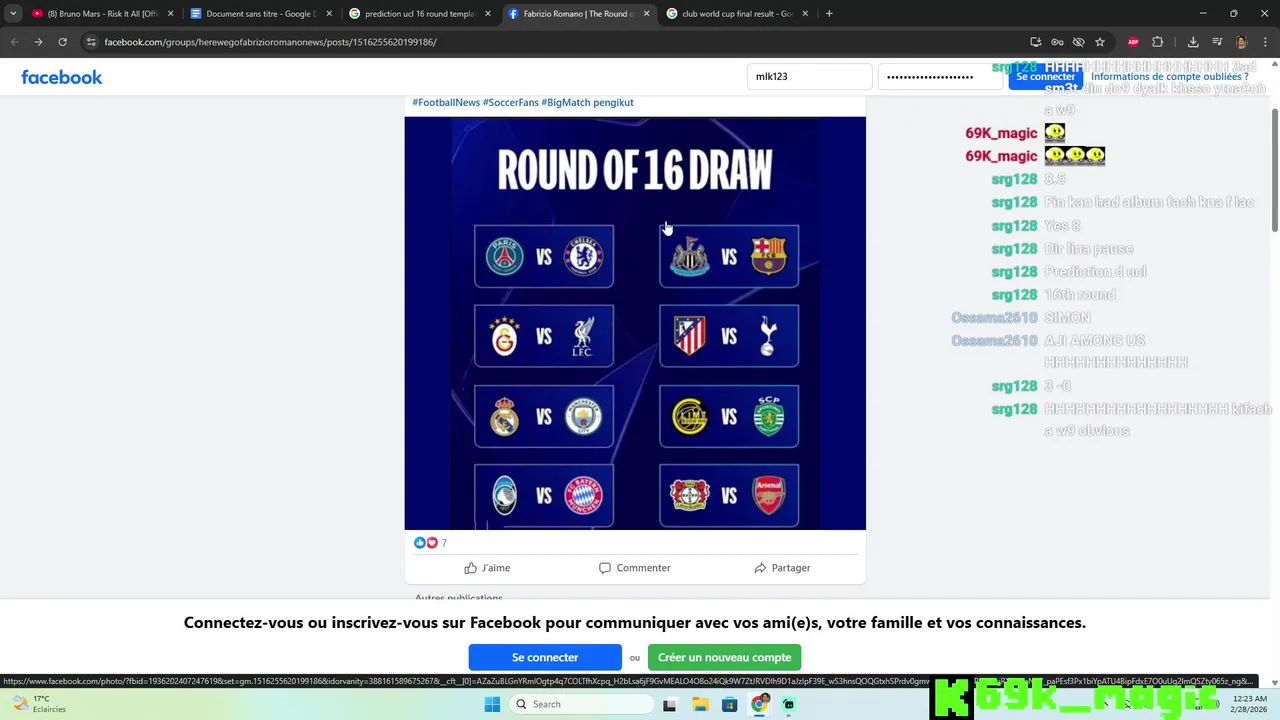Click the #BigMatch hashtag
1280x720 pixels.
point(566,102)
